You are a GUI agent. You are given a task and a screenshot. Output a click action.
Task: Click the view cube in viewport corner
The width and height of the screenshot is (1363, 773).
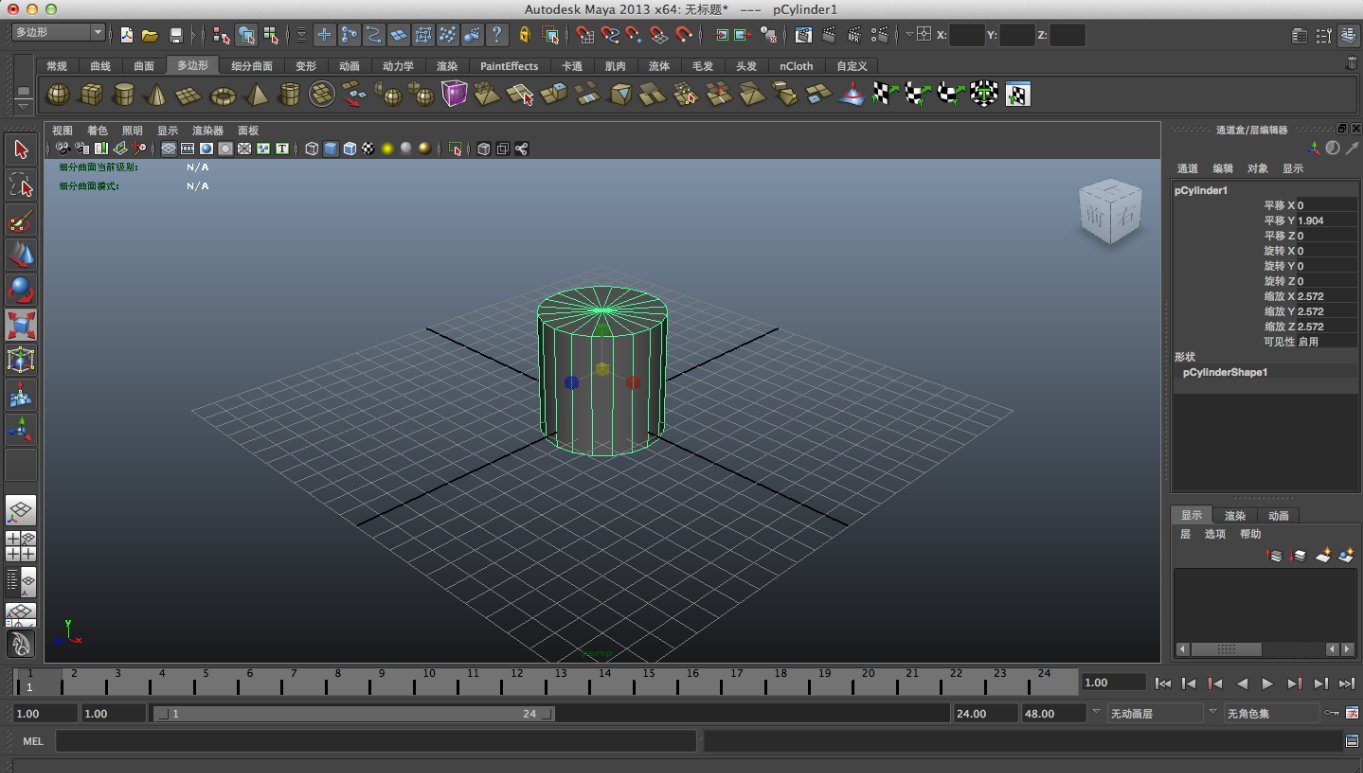(x=1109, y=212)
